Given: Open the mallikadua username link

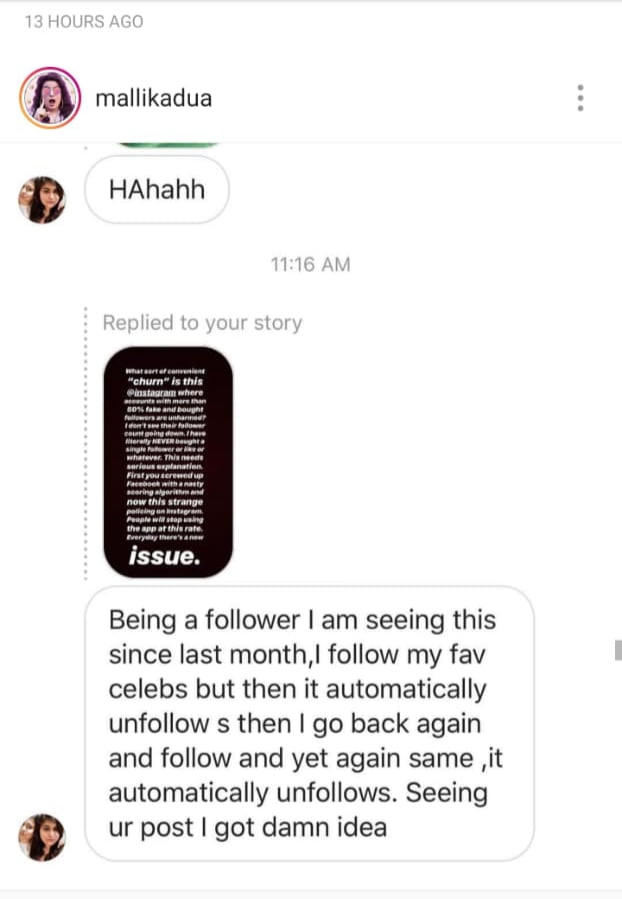Looking at the screenshot, I should (153, 98).
